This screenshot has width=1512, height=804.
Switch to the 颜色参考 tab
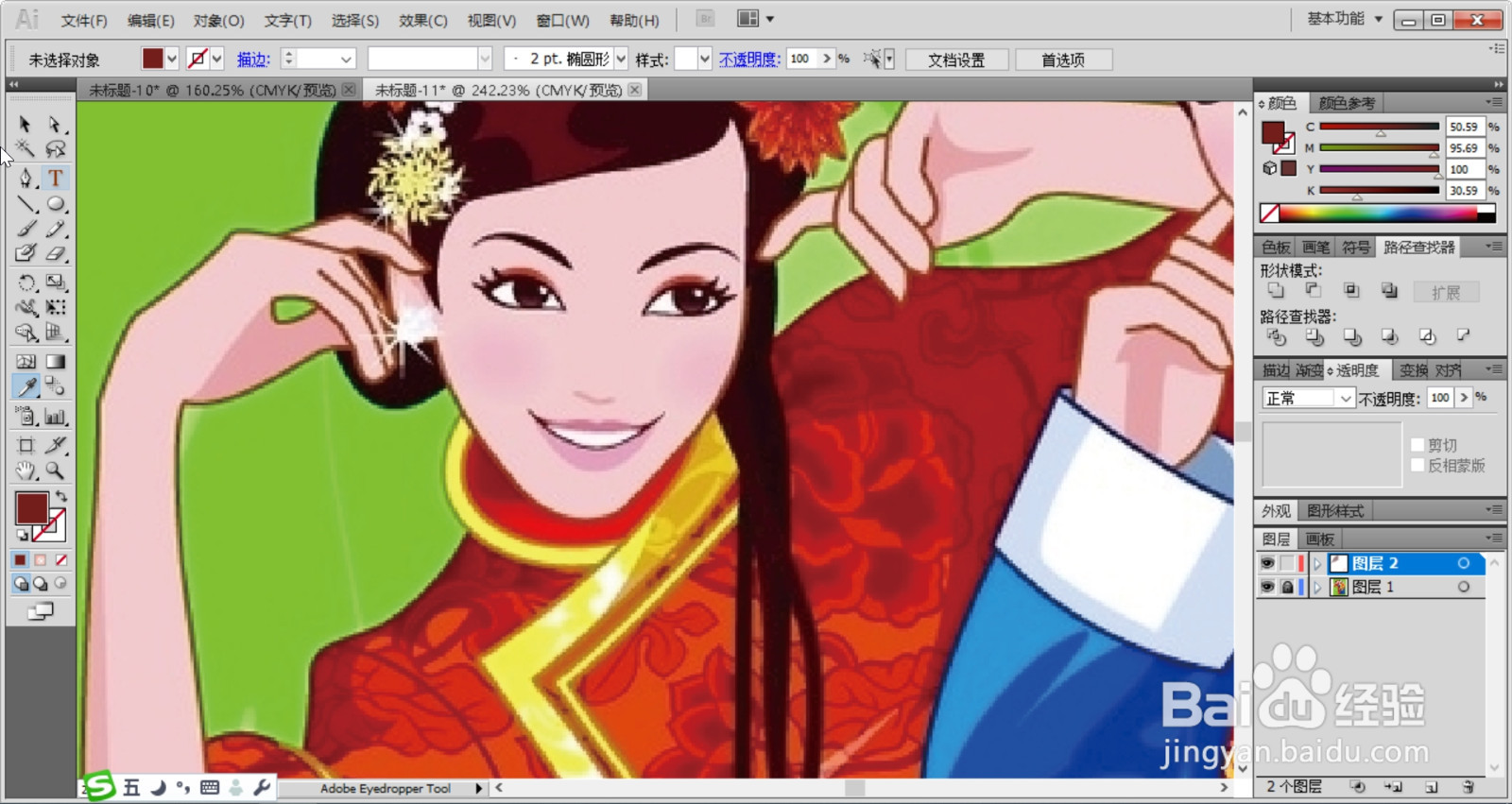(1347, 103)
